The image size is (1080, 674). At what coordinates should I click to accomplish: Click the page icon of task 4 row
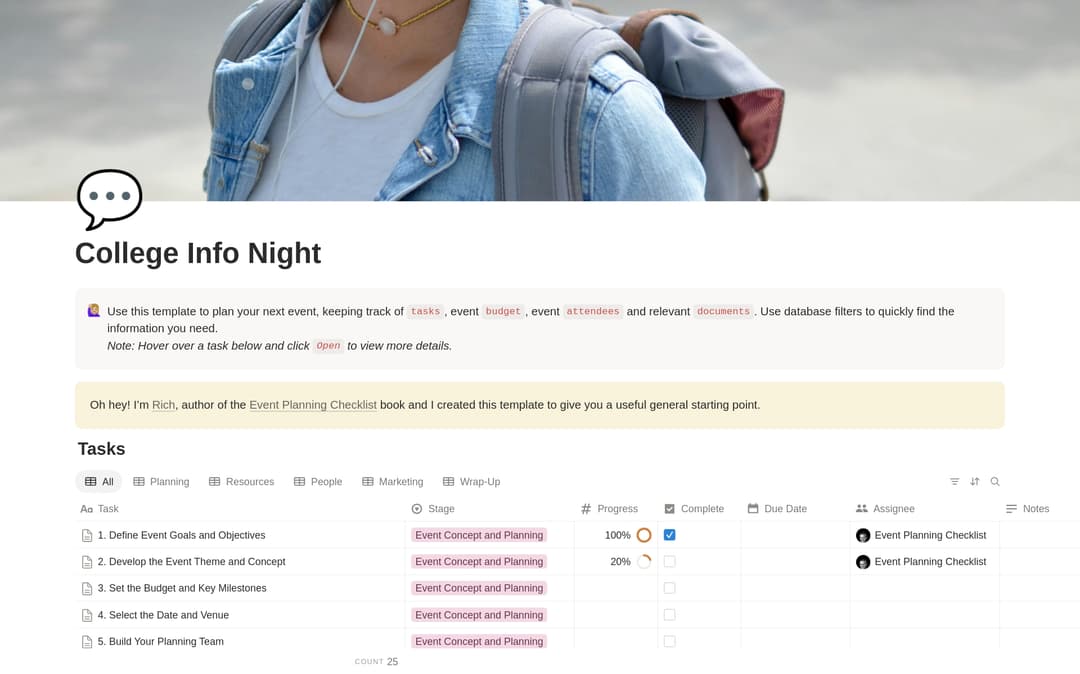click(x=87, y=615)
